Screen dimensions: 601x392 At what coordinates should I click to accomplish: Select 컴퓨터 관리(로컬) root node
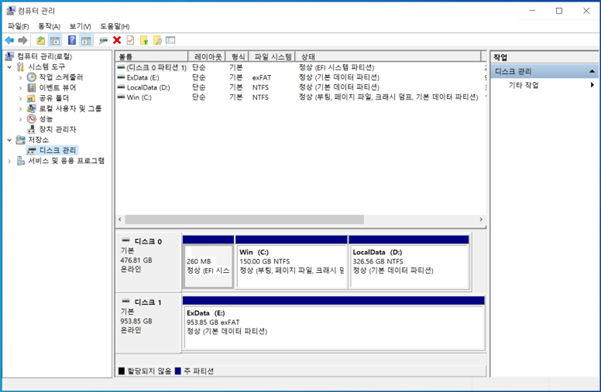click(44, 56)
